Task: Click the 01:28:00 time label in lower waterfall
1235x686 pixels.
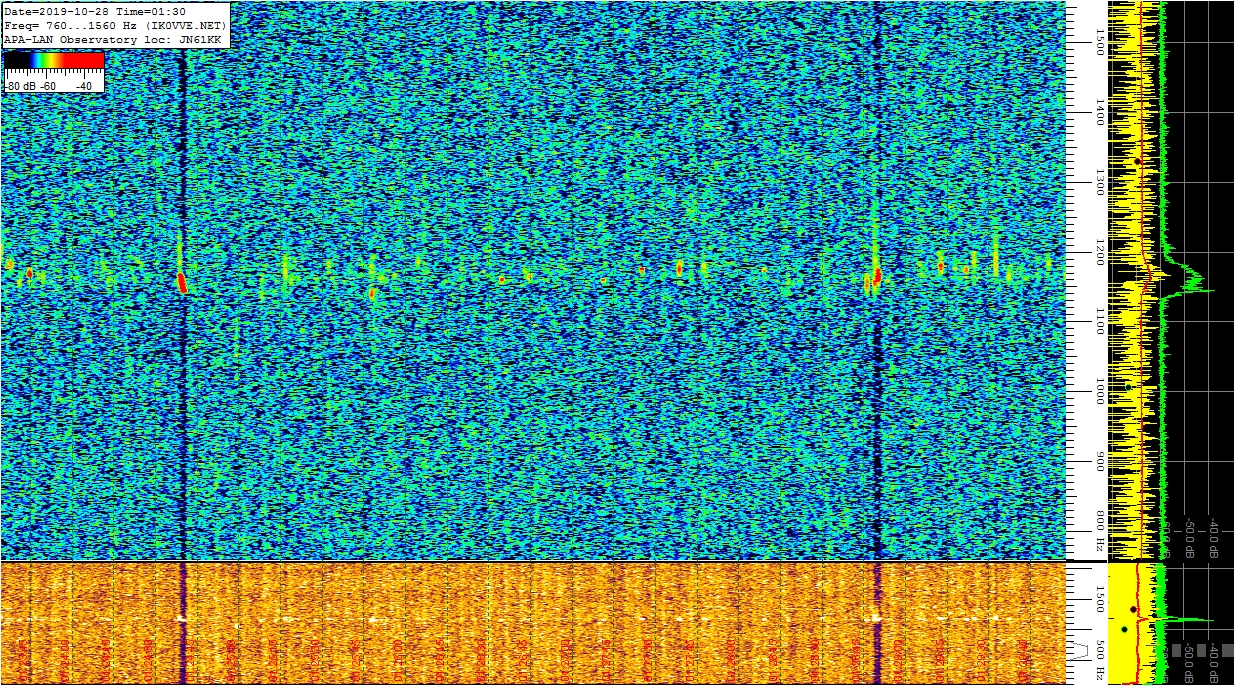Action: pos(731,660)
